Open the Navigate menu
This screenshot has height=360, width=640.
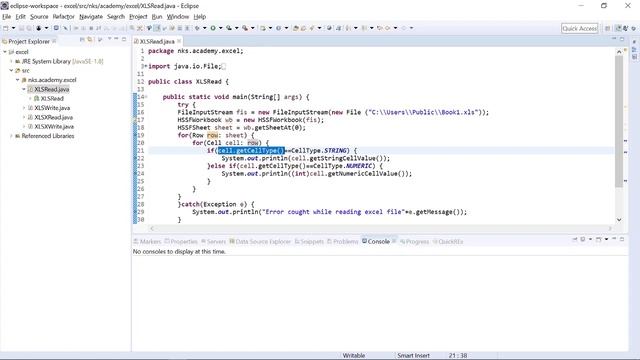point(91,17)
